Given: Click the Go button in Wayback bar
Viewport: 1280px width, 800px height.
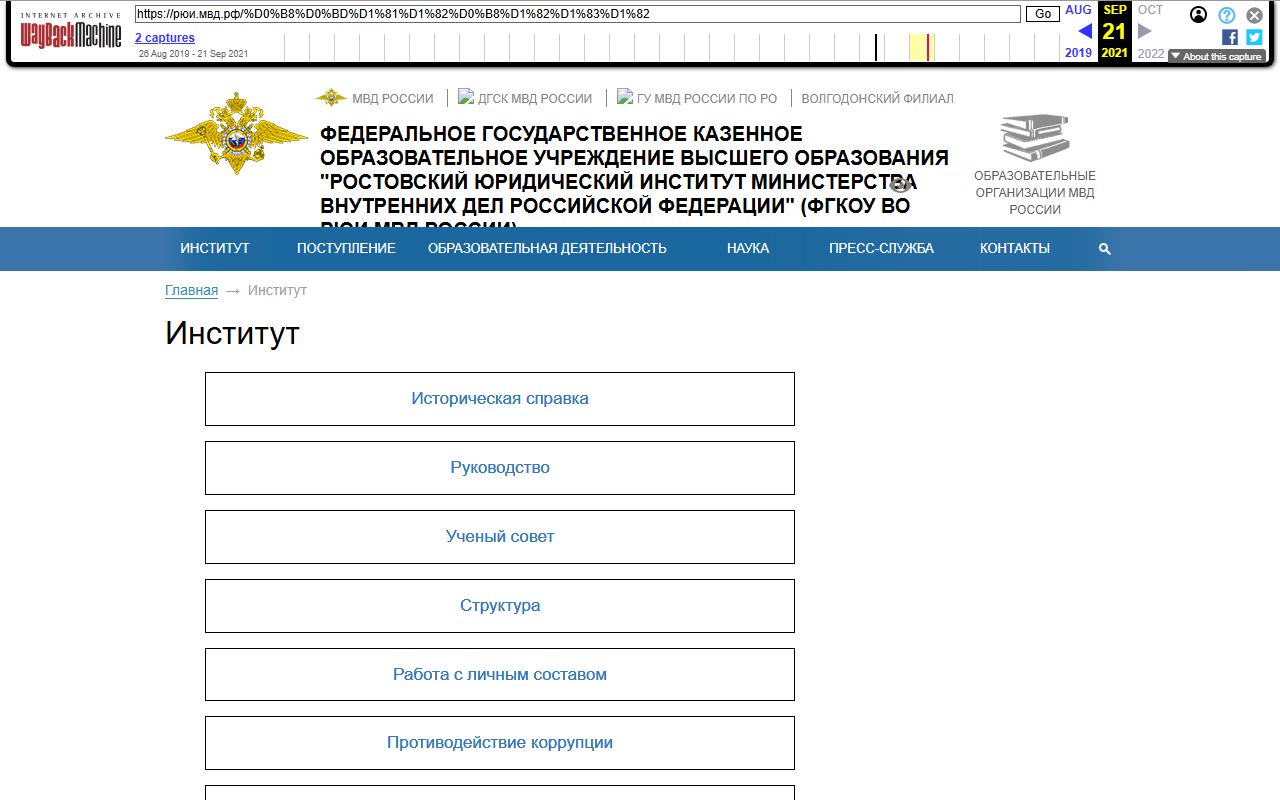Looking at the screenshot, I should coord(1043,14).
